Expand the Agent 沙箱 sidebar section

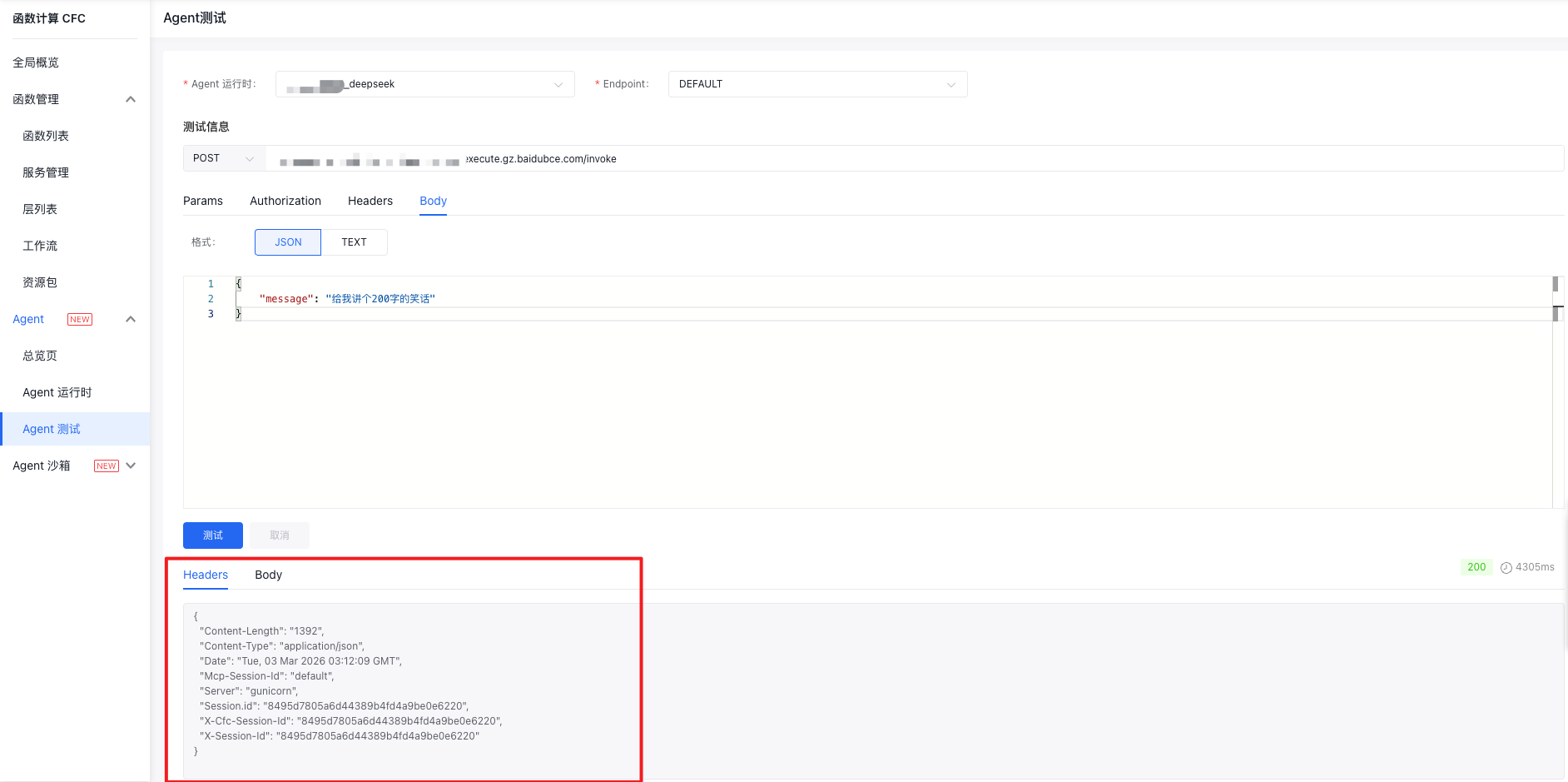point(131,466)
